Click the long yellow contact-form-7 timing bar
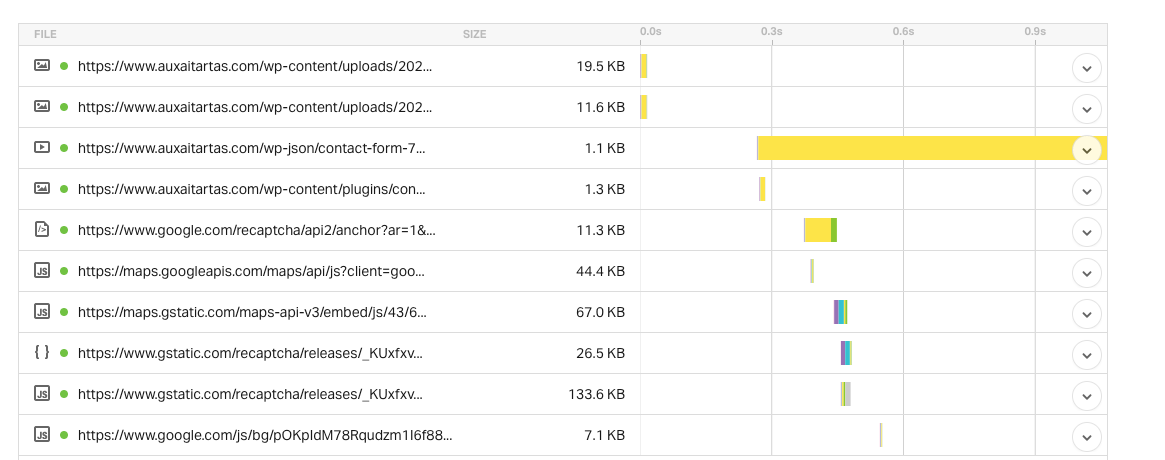 pos(932,148)
